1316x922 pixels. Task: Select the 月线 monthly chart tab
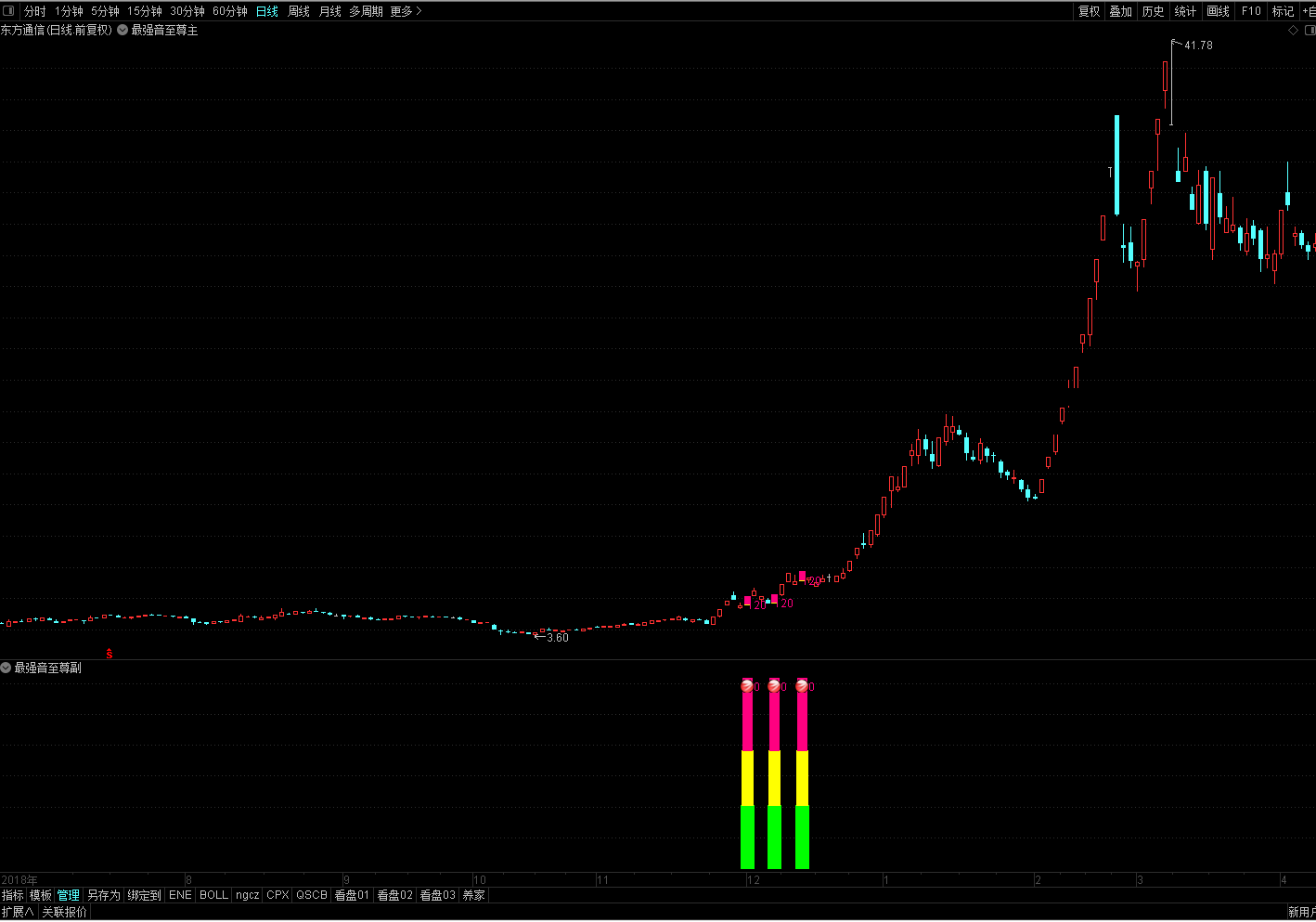330,11
